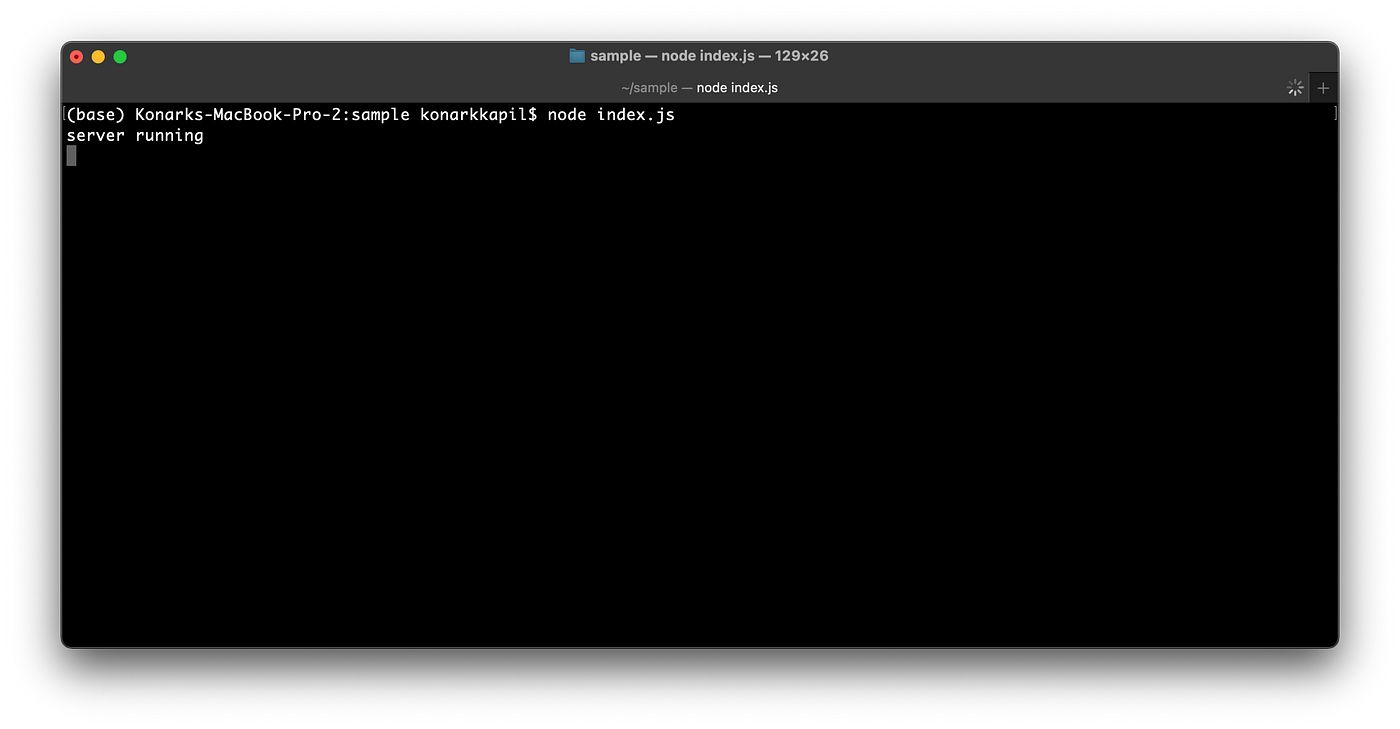Maximize the terminal with green button
Viewport: 1400px width, 729px height.
pyautogui.click(x=120, y=57)
